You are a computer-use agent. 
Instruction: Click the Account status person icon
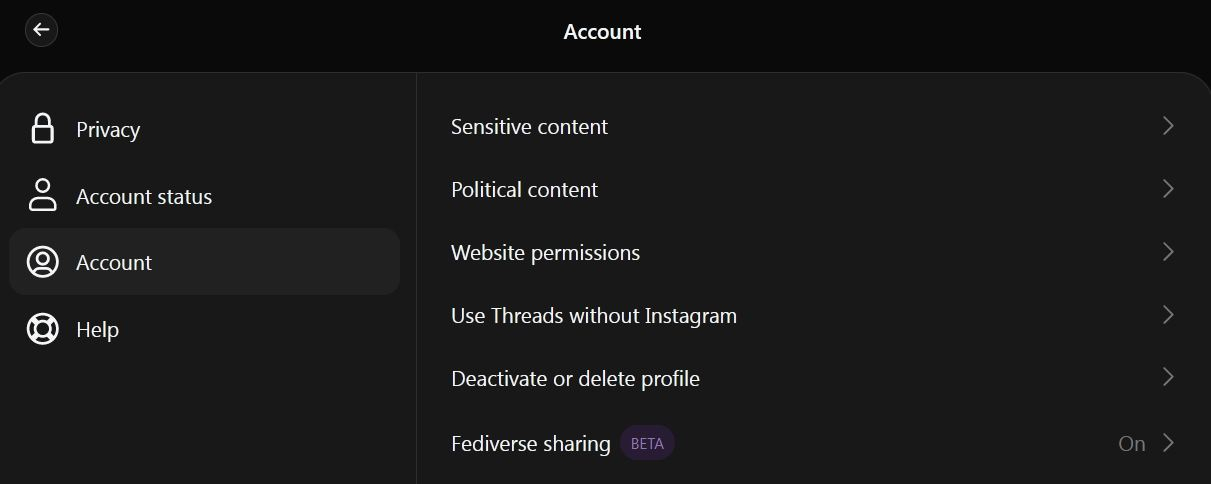[42, 196]
